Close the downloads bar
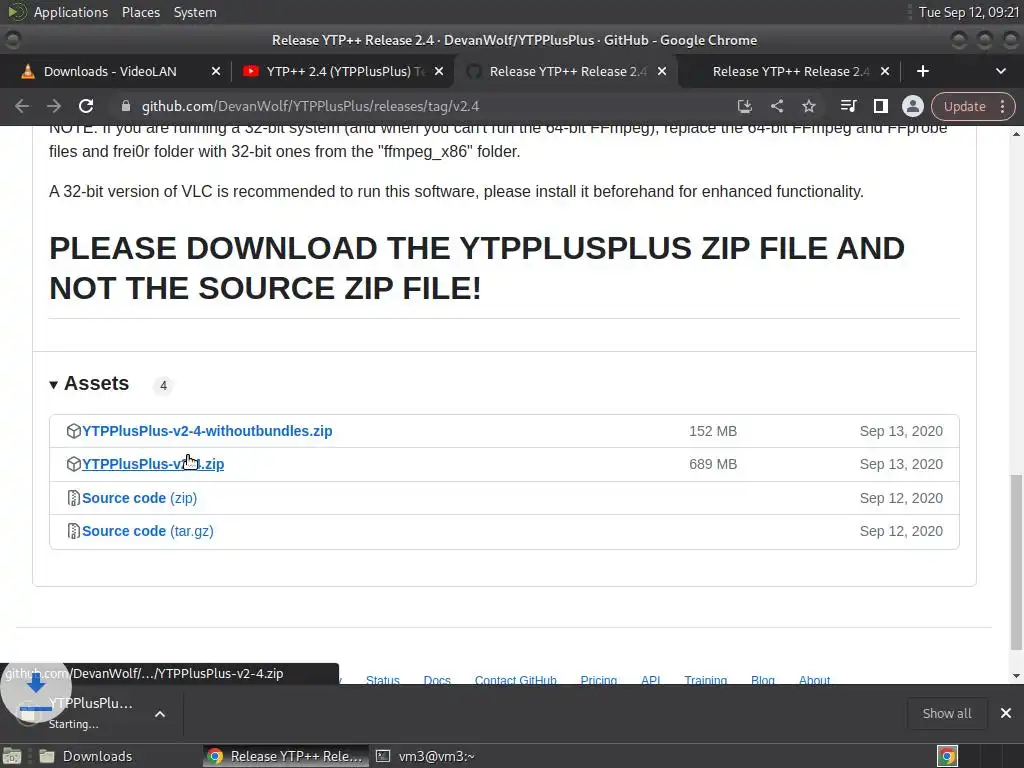1024x768 pixels. tap(1006, 713)
